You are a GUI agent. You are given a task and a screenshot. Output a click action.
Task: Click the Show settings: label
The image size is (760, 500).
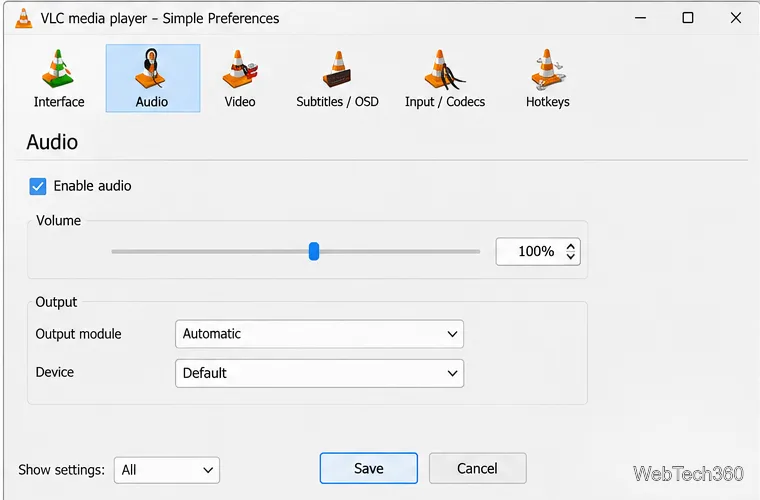click(x=62, y=470)
